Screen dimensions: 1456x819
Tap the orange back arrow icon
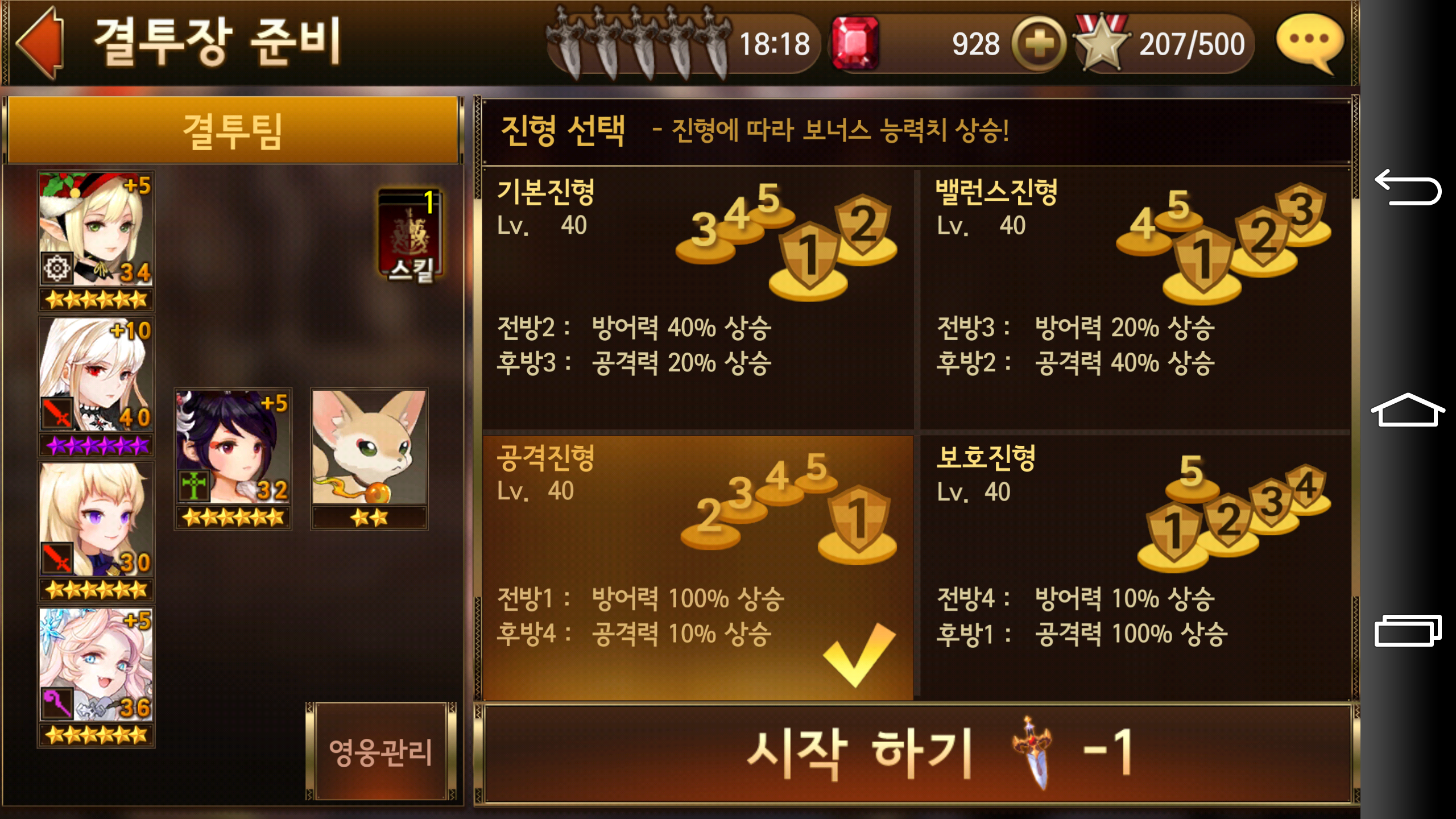pyautogui.click(x=41, y=43)
